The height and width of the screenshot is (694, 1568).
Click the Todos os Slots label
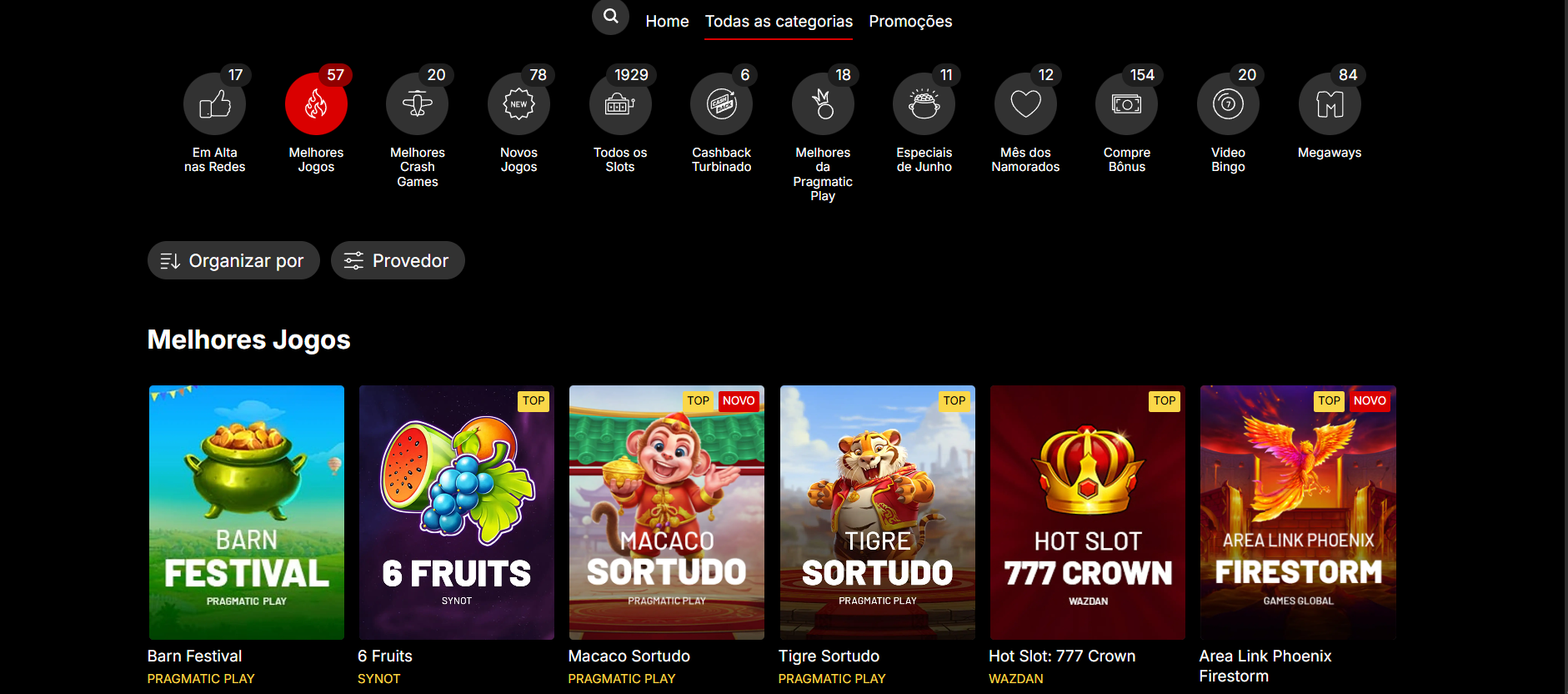click(620, 159)
